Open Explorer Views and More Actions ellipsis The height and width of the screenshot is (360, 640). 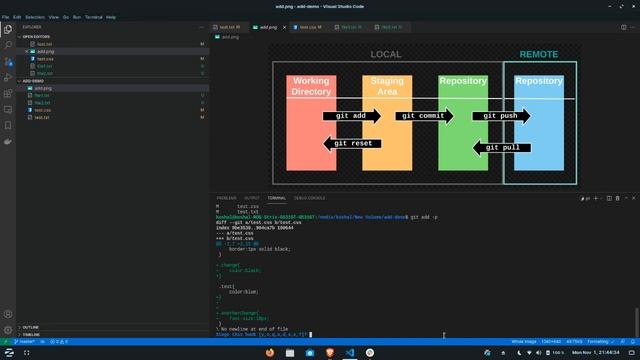click(x=202, y=27)
